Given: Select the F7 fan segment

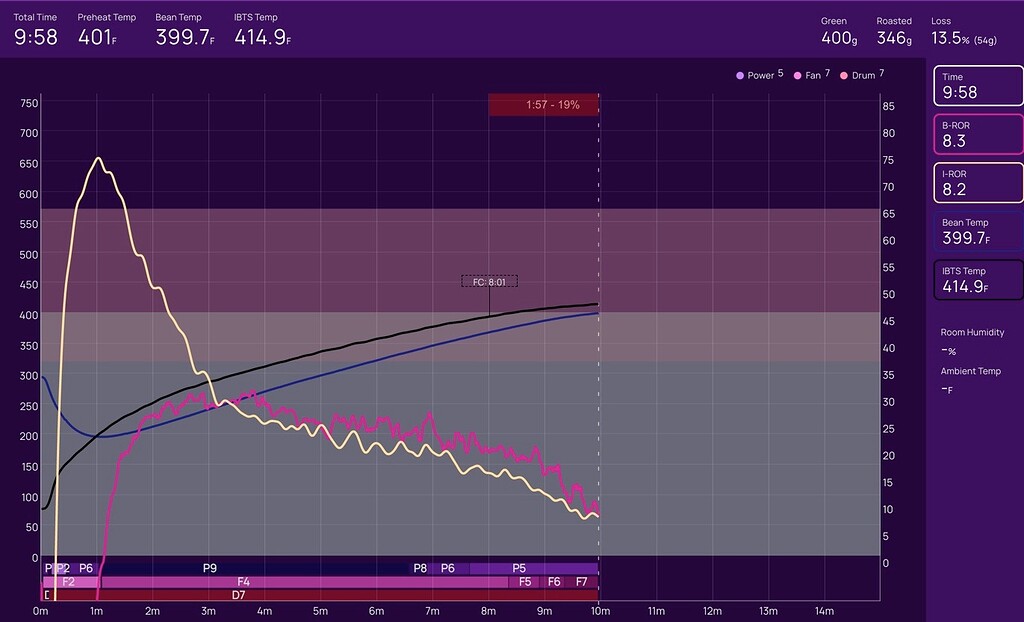Looking at the screenshot, I should 583,581.
